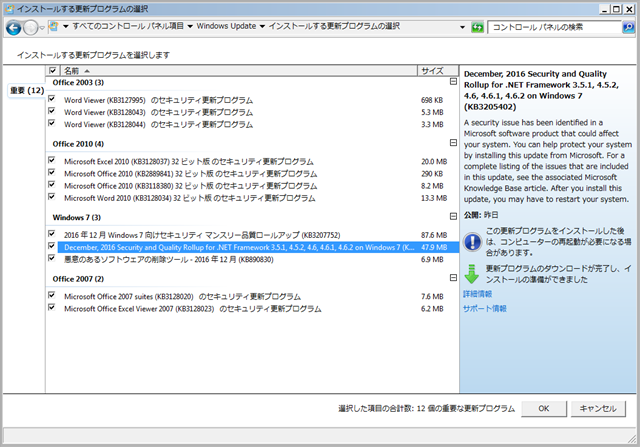Open the 詳細情報 link

pos(478,294)
